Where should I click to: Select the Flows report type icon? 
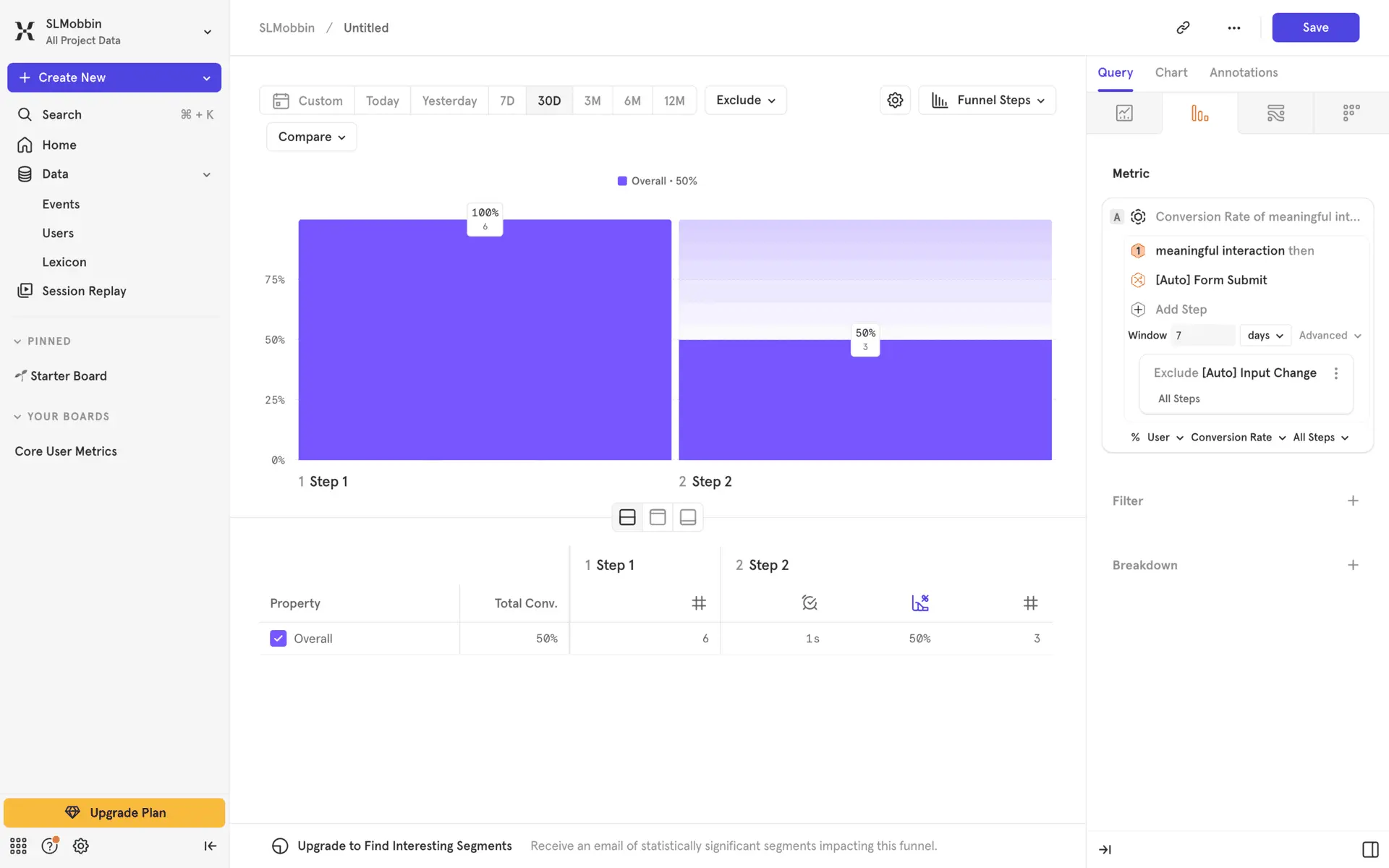click(1275, 113)
